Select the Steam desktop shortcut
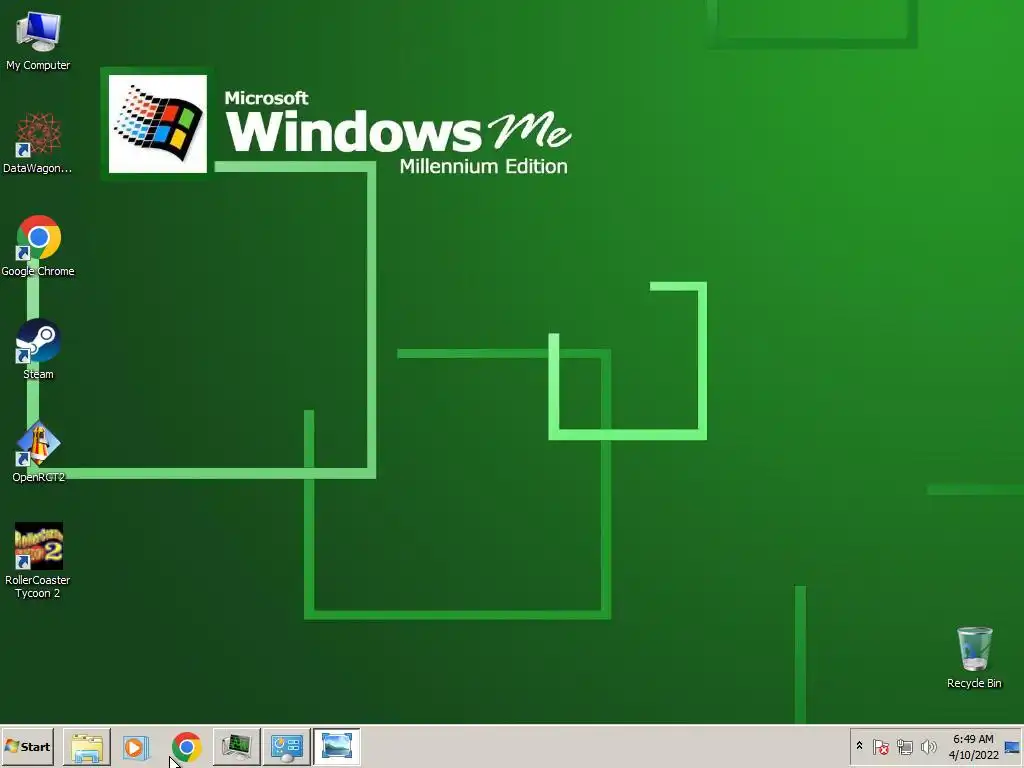This screenshot has height=768, width=1024. (x=38, y=349)
